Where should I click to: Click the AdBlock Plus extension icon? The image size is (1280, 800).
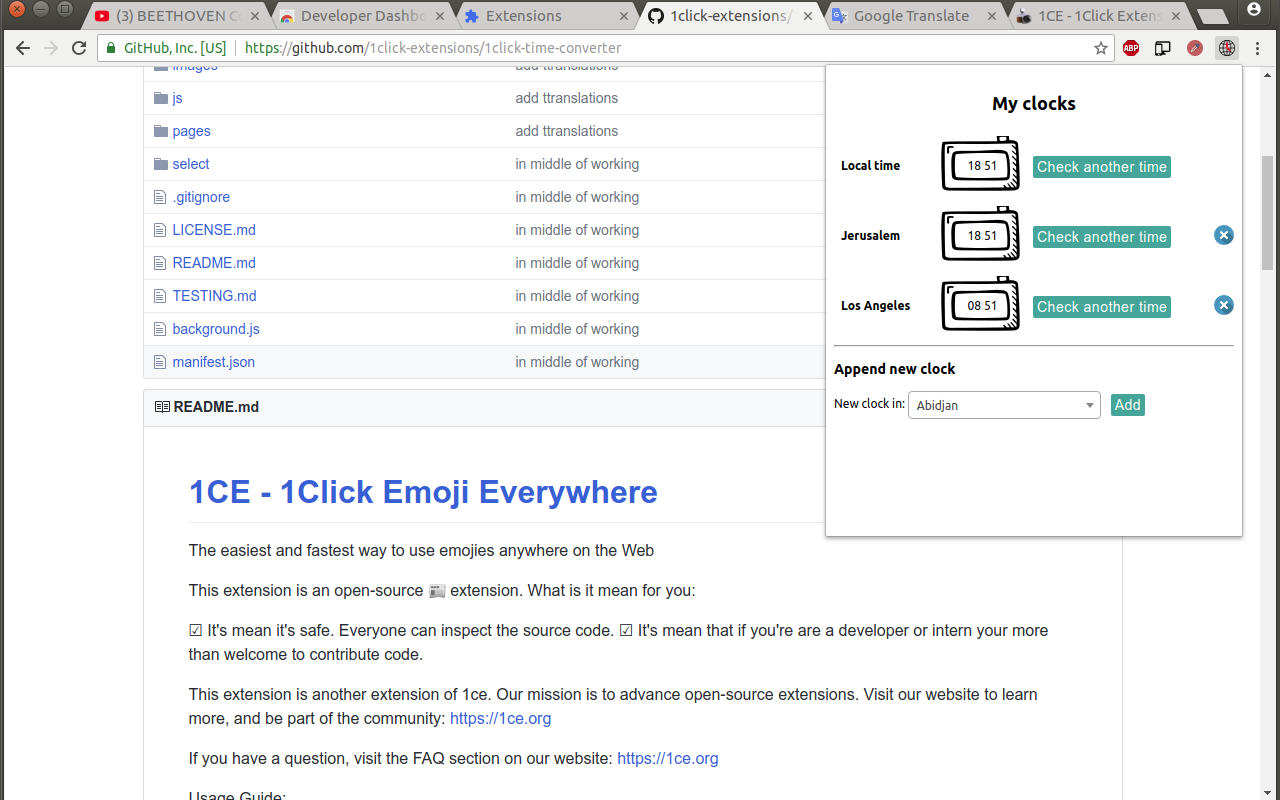pyautogui.click(x=1131, y=48)
